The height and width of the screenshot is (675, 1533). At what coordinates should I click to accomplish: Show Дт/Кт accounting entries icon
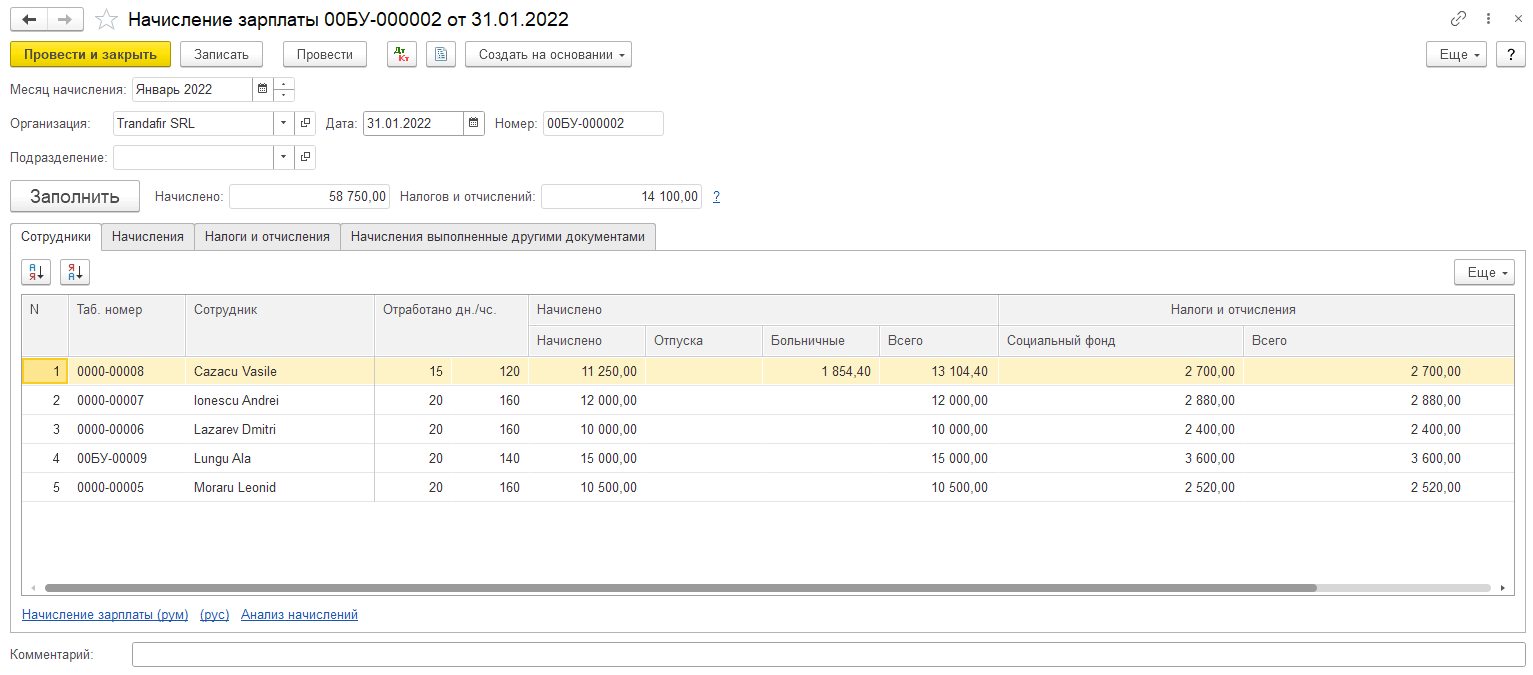click(x=402, y=54)
